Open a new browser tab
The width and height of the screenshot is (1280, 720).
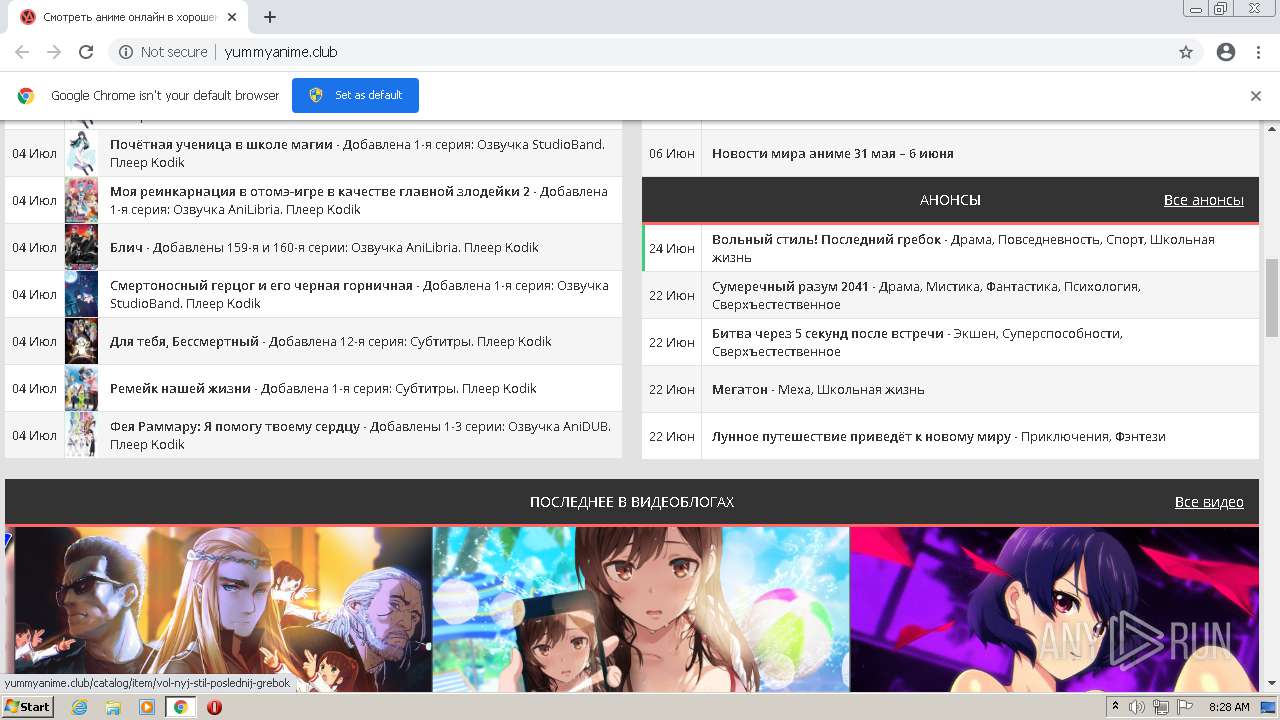coord(270,17)
